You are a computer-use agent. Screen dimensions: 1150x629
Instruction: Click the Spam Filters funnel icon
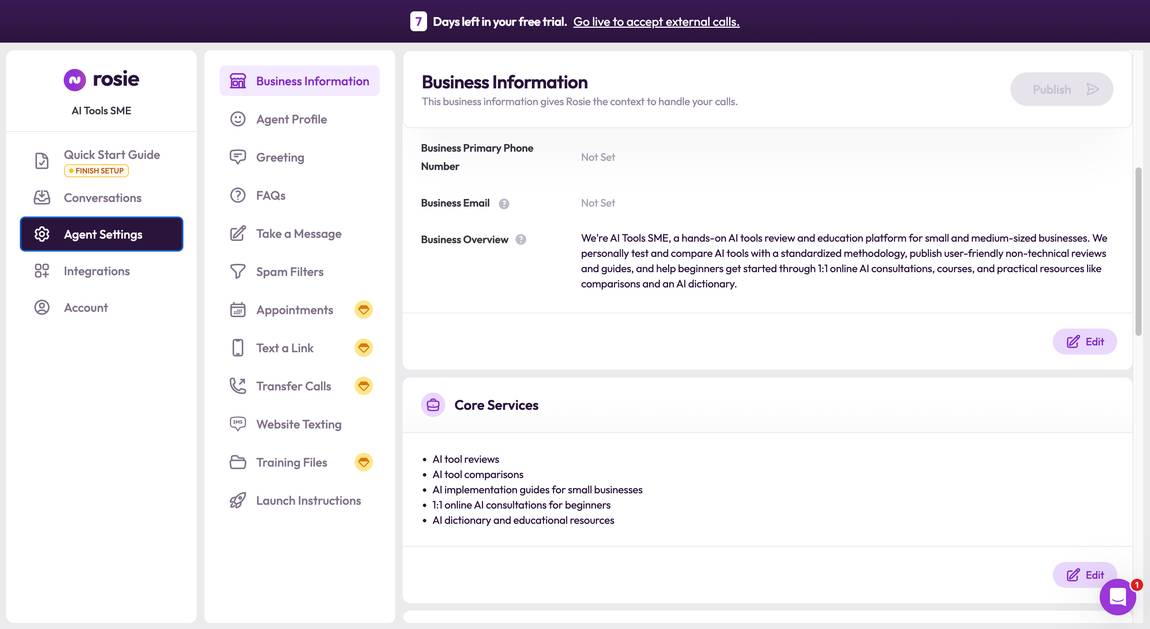click(238, 271)
